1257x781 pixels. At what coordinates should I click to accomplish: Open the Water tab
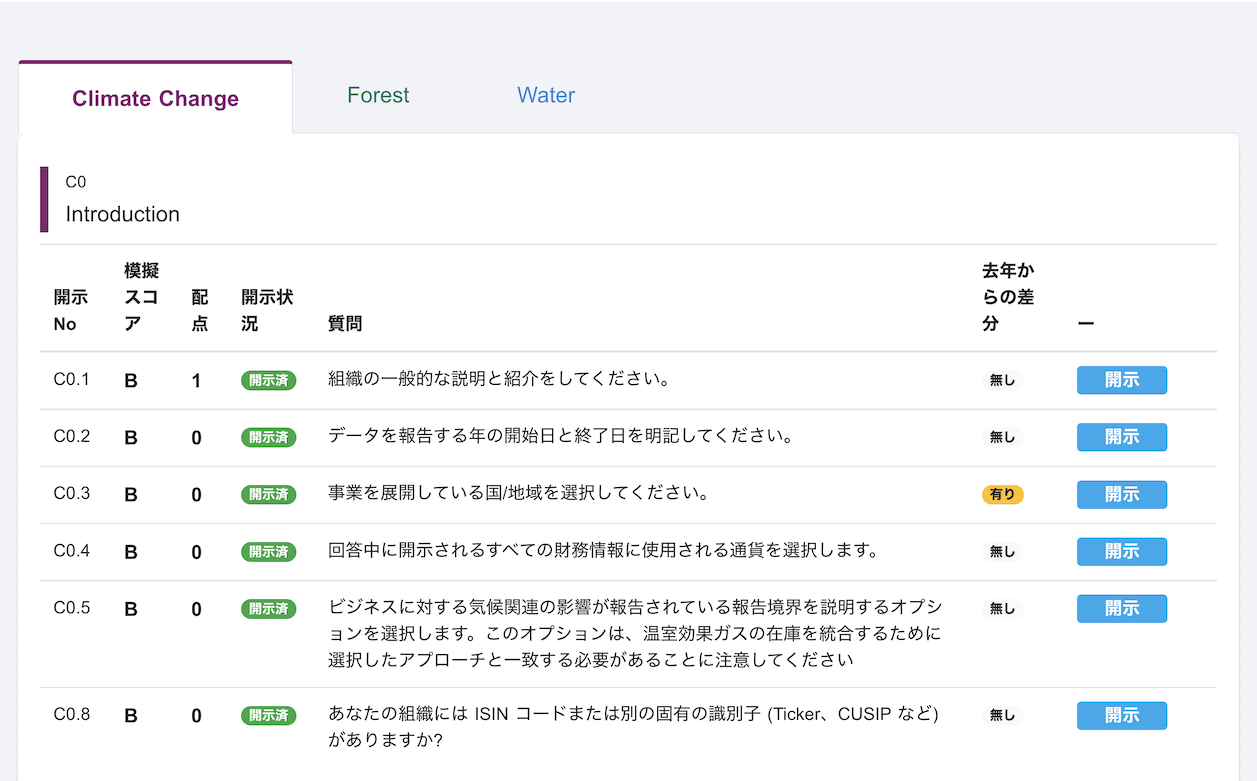[545, 95]
